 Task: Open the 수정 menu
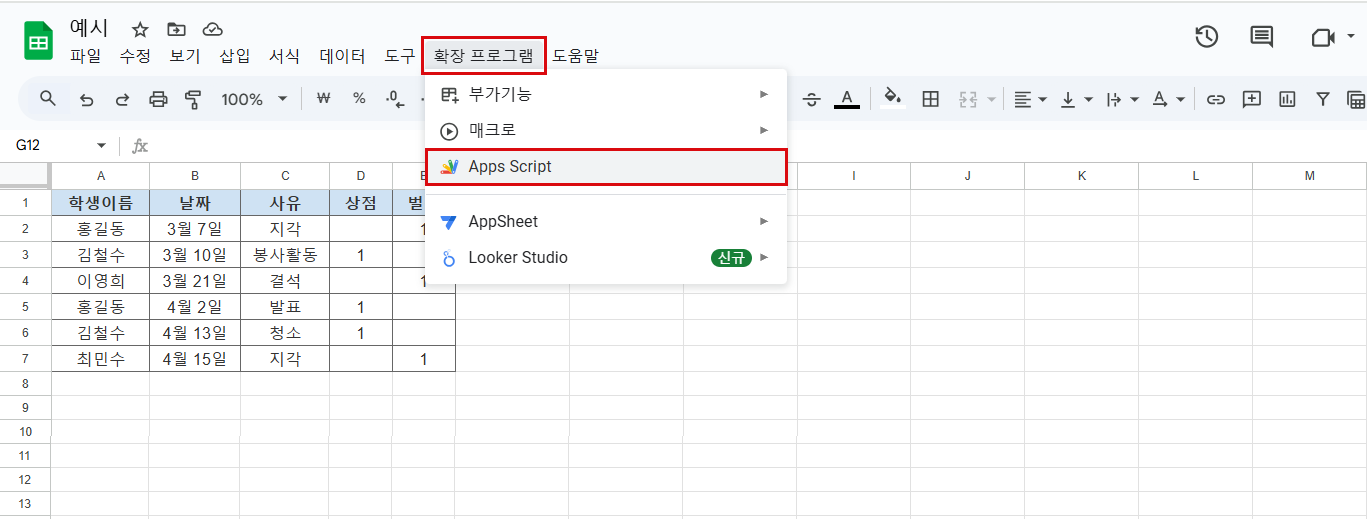click(x=135, y=56)
